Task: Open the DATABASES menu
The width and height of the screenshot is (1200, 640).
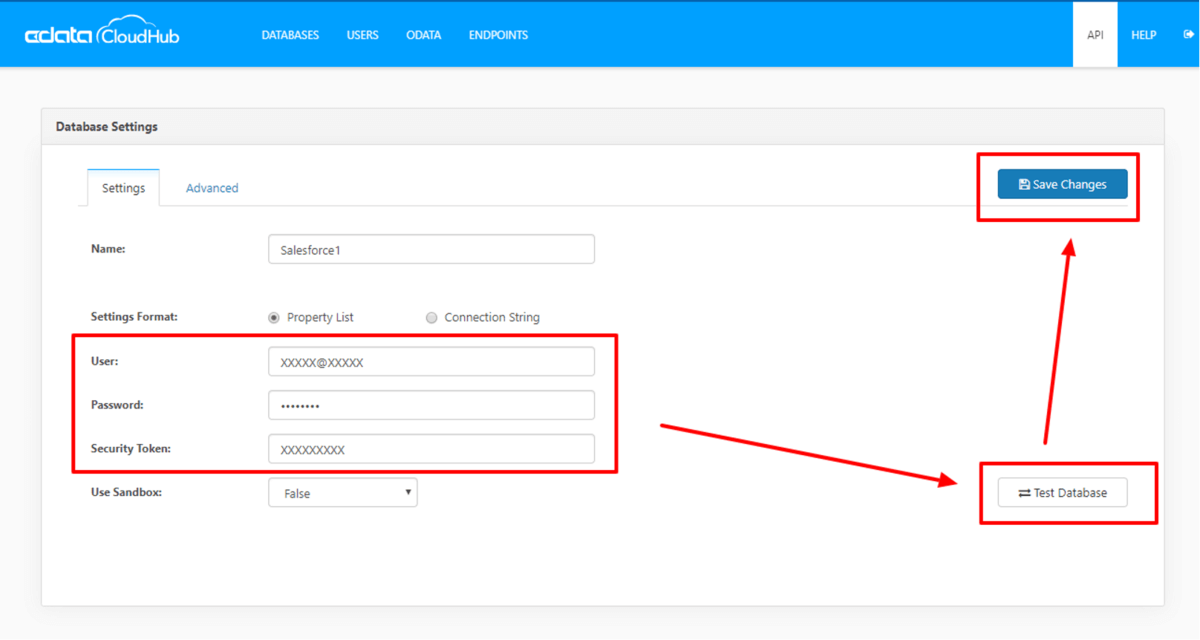Action: [290, 35]
